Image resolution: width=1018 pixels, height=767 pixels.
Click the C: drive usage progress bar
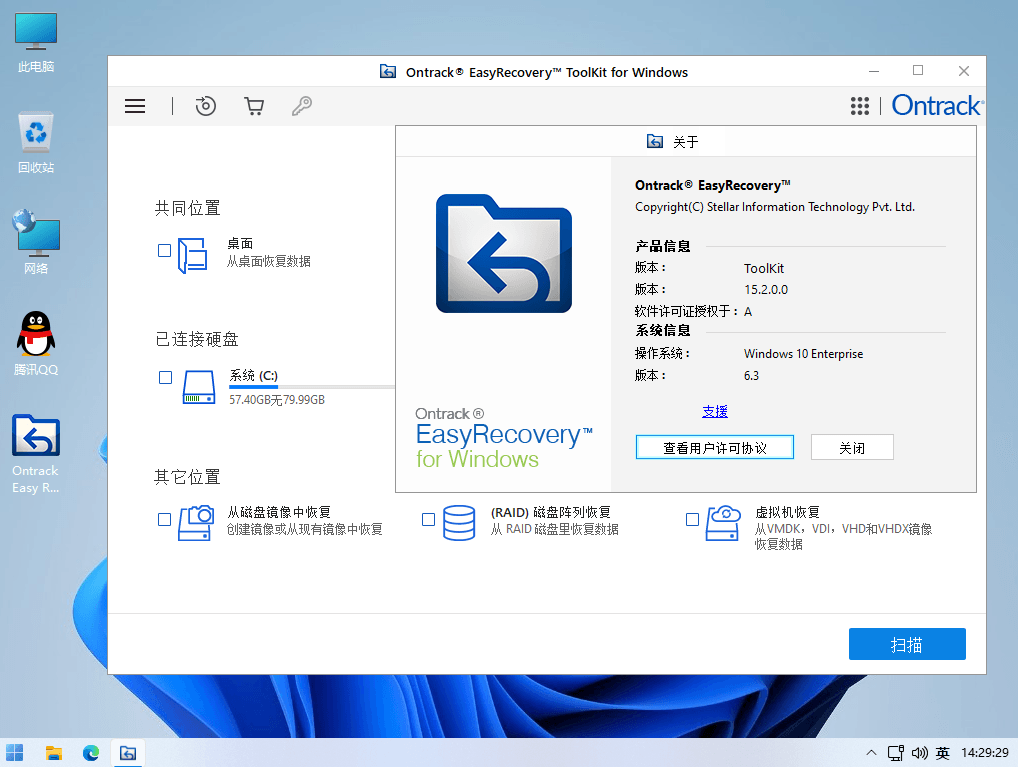point(312,387)
